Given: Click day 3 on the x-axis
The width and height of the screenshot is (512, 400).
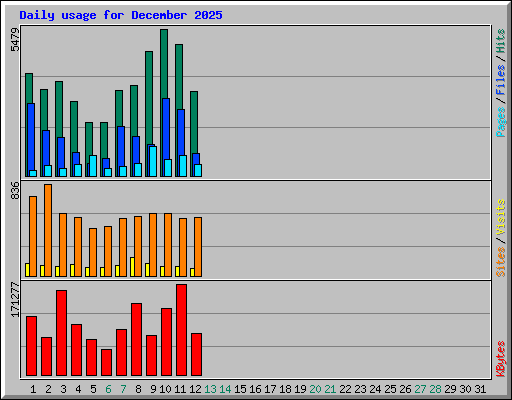Looking at the screenshot, I should 63,389.
